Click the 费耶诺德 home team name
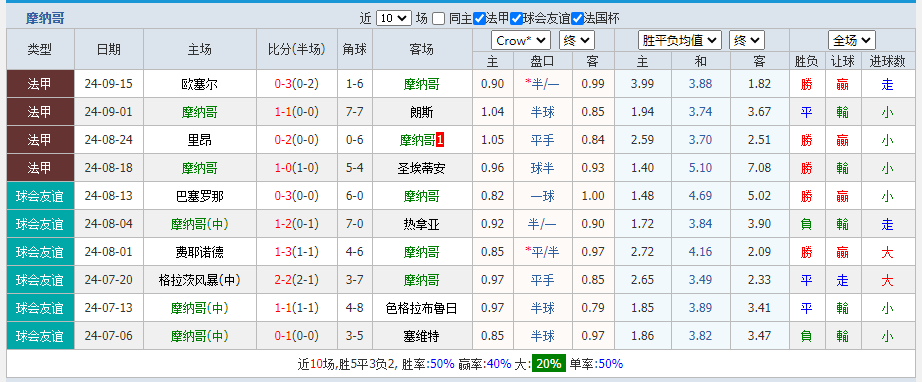922x382 pixels. pos(199,252)
